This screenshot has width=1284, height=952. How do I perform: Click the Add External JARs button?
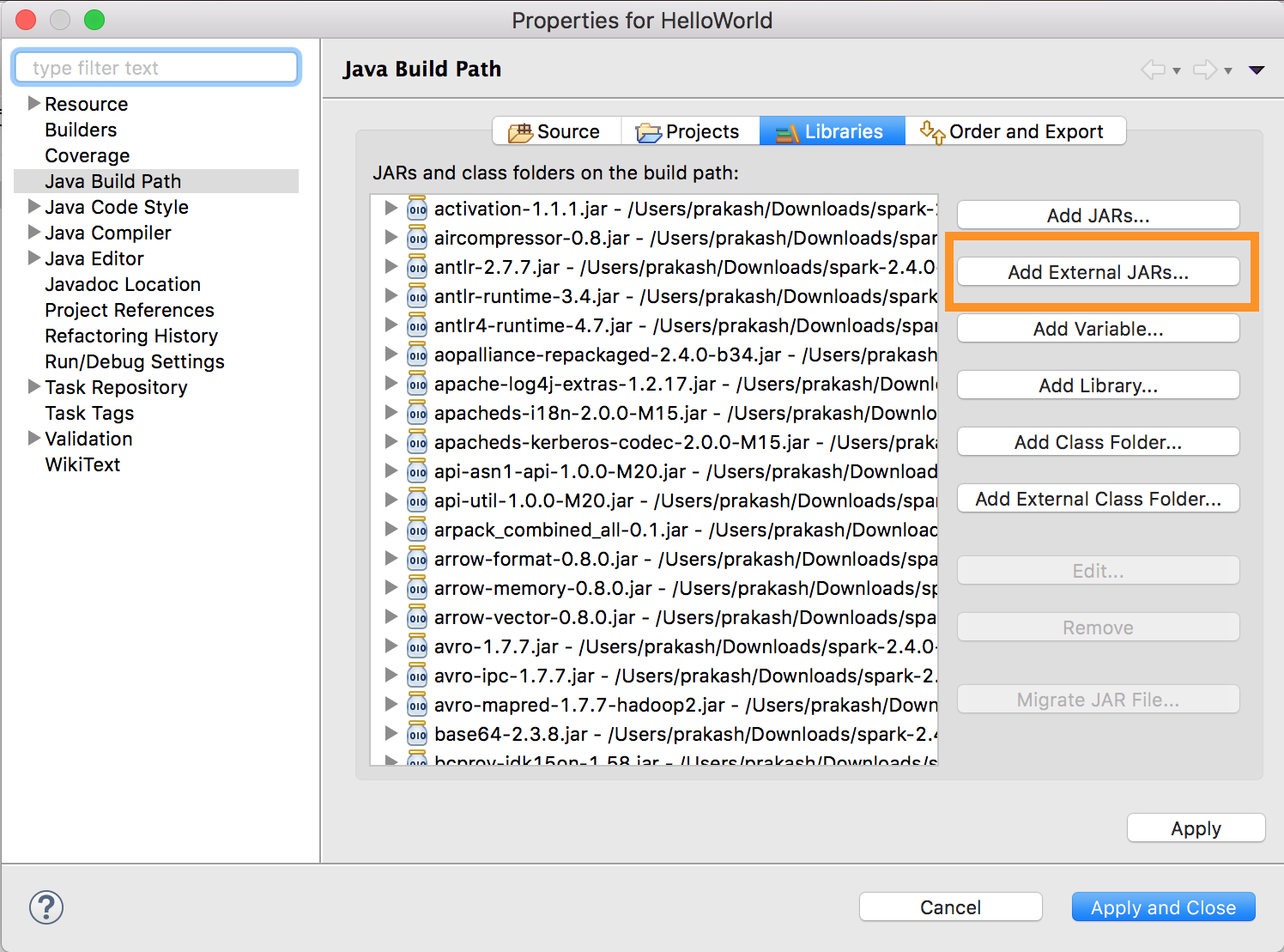pyautogui.click(x=1099, y=271)
